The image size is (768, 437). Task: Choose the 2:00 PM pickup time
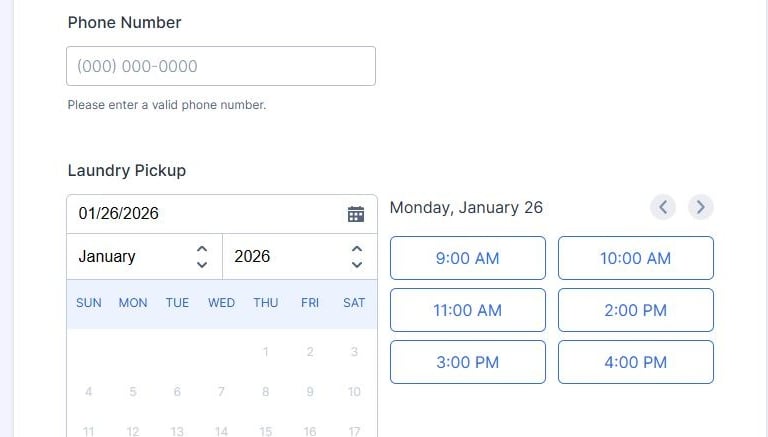tap(635, 310)
